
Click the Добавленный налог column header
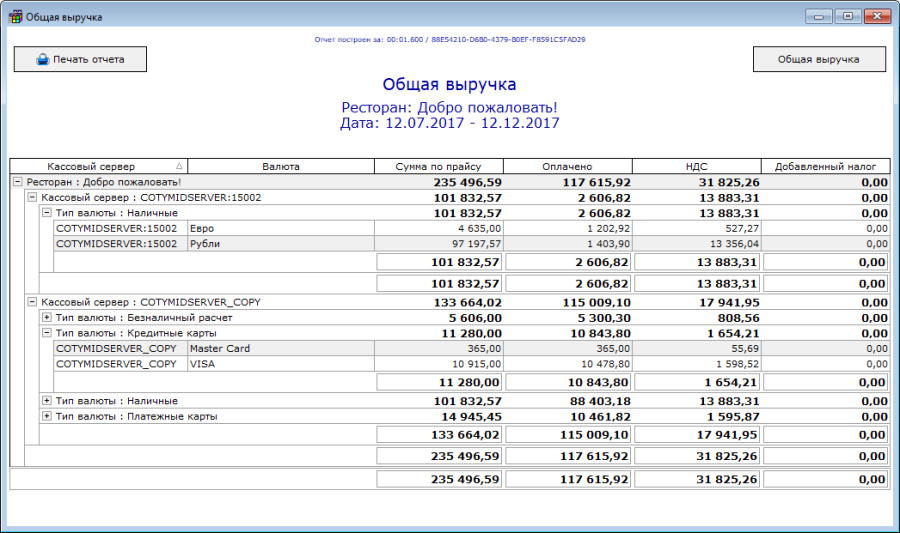click(825, 166)
